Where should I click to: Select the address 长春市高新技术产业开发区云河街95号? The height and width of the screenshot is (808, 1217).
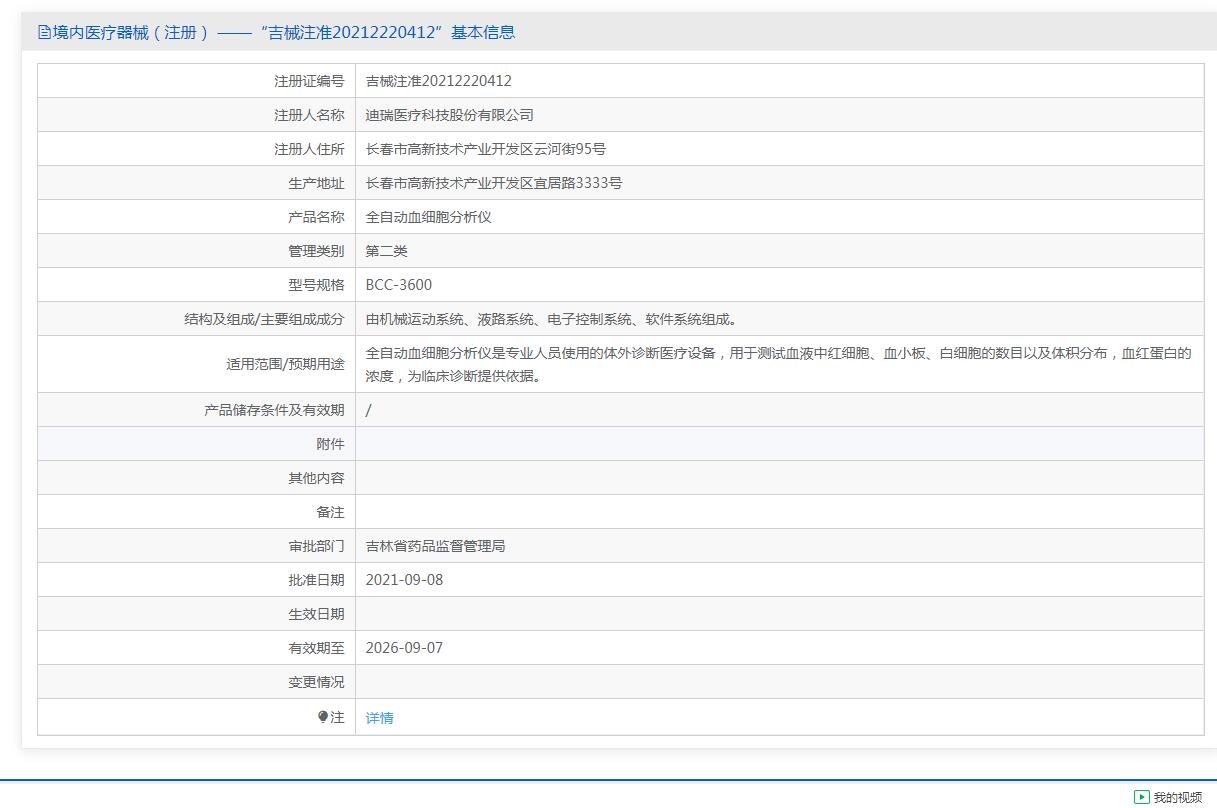(x=486, y=149)
